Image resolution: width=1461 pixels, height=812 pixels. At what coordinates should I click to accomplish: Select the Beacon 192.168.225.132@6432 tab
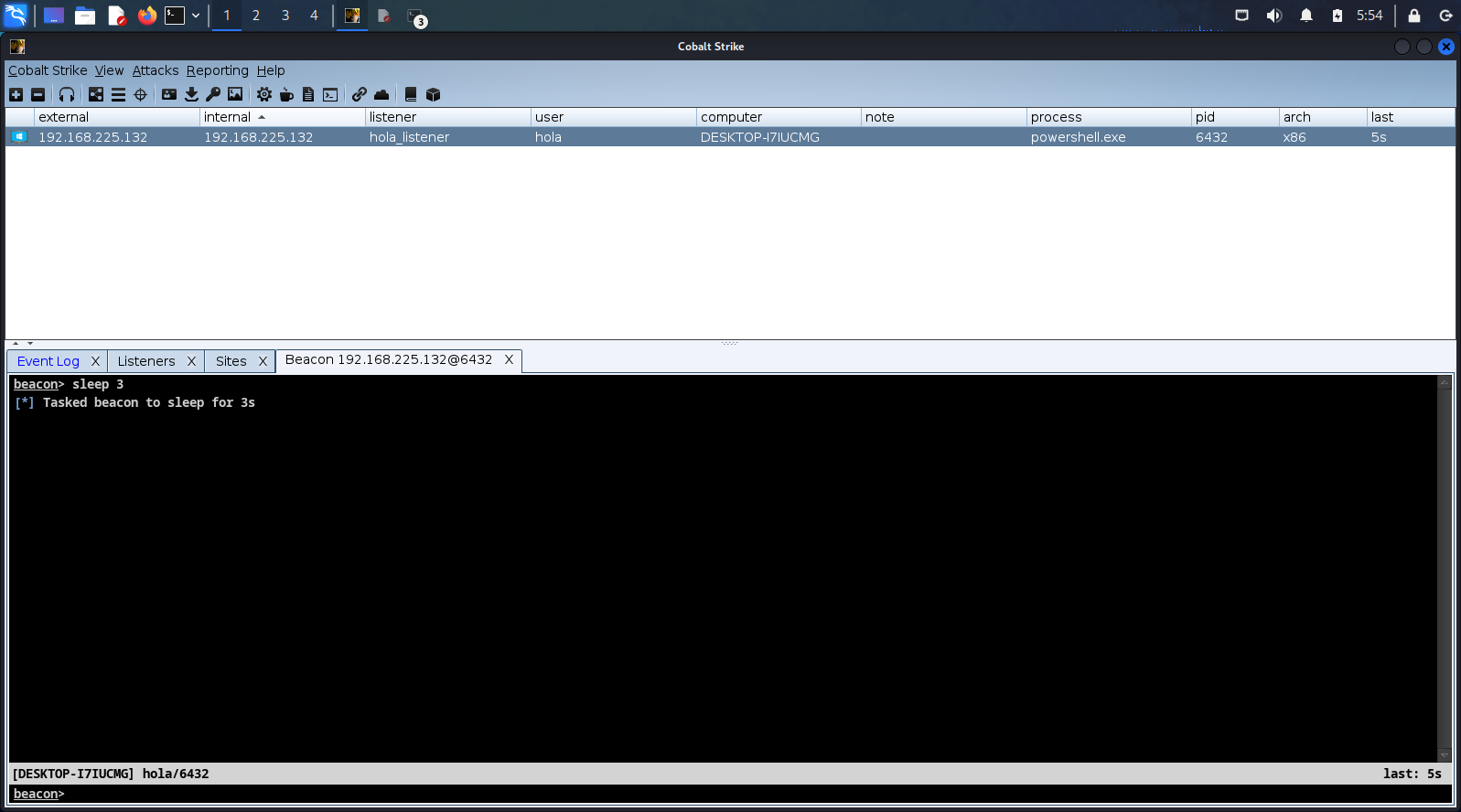(389, 359)
